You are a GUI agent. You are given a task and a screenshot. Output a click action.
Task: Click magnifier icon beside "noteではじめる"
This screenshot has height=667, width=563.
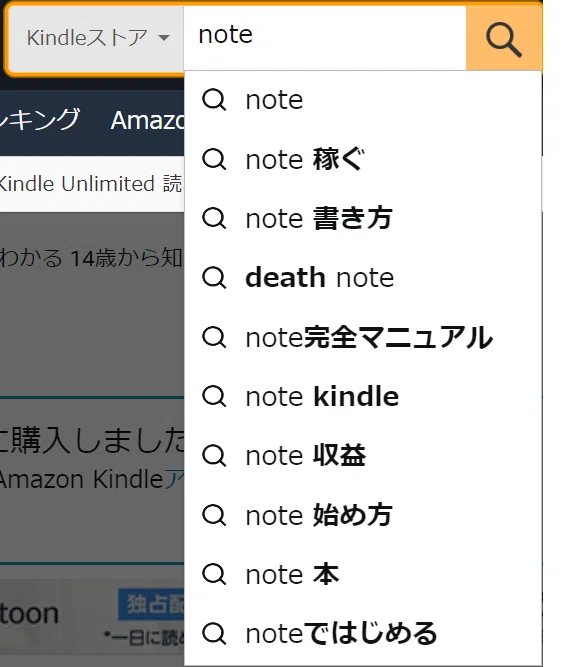pos(214,634)
